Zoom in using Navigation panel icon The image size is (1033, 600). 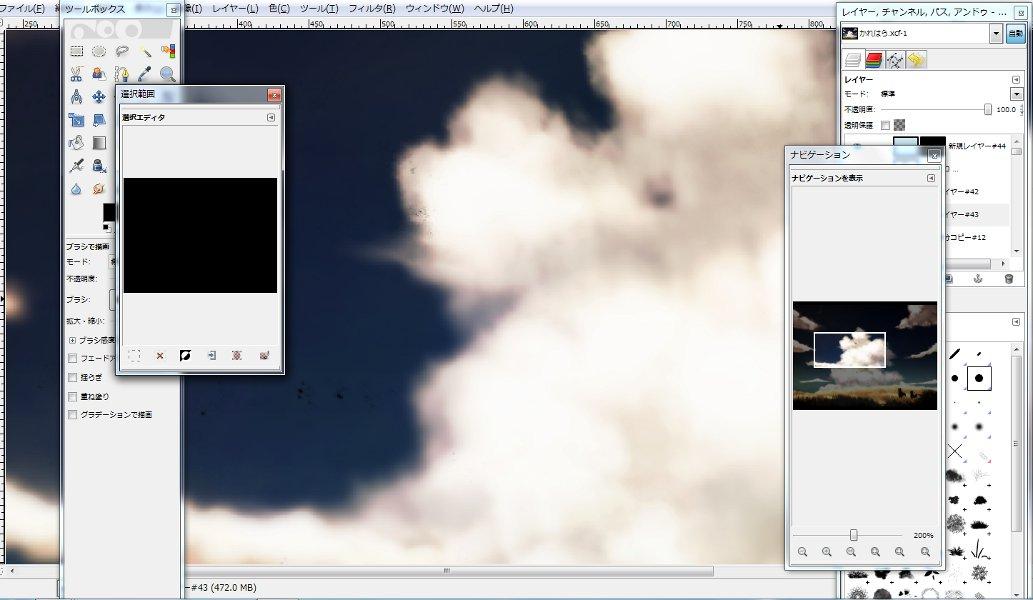[827, 552]
